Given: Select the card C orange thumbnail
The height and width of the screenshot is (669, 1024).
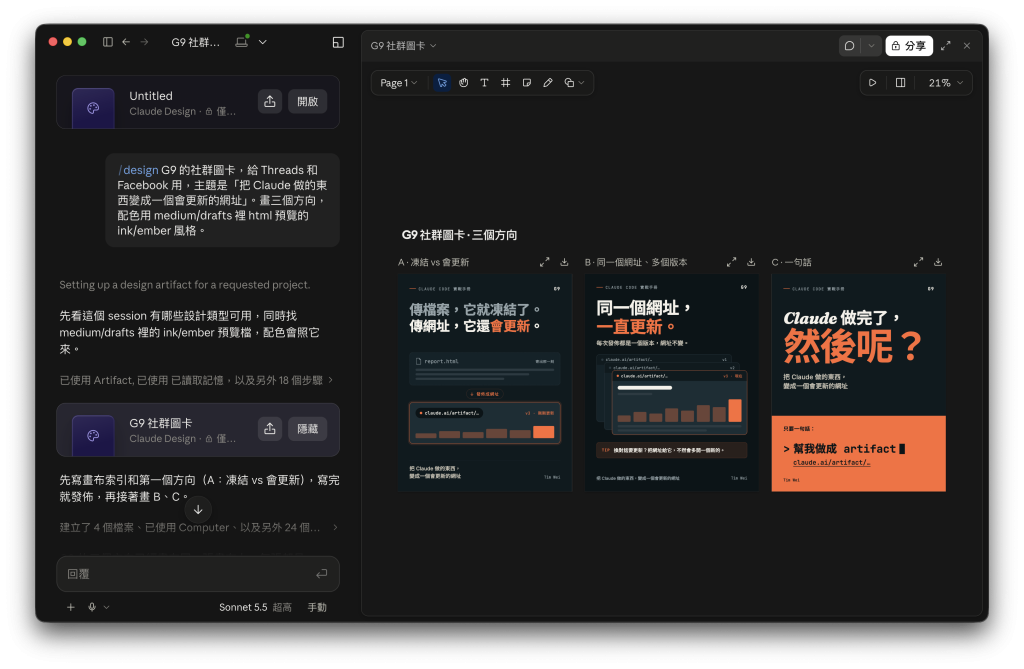Looking at the screenshot, I should (858, 383).
